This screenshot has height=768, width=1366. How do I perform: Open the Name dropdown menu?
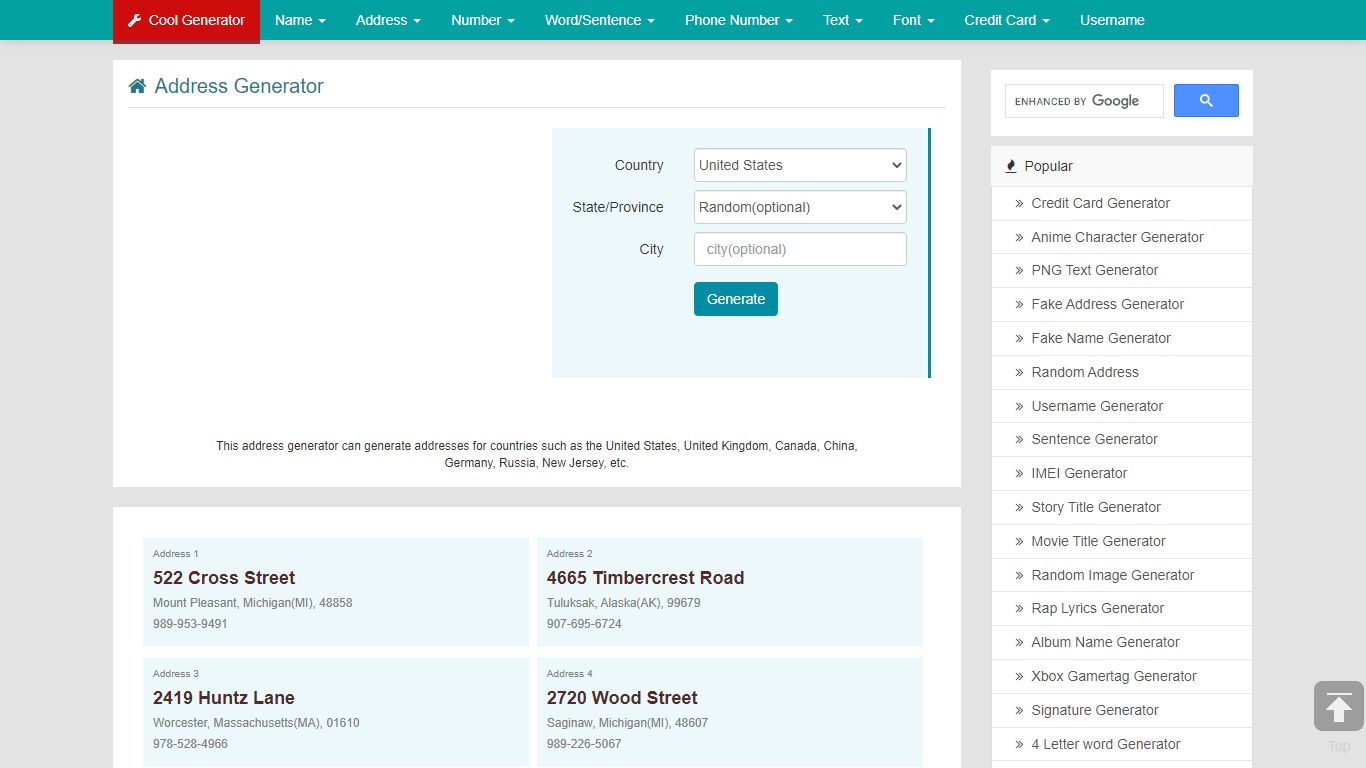tap(300, 20)
